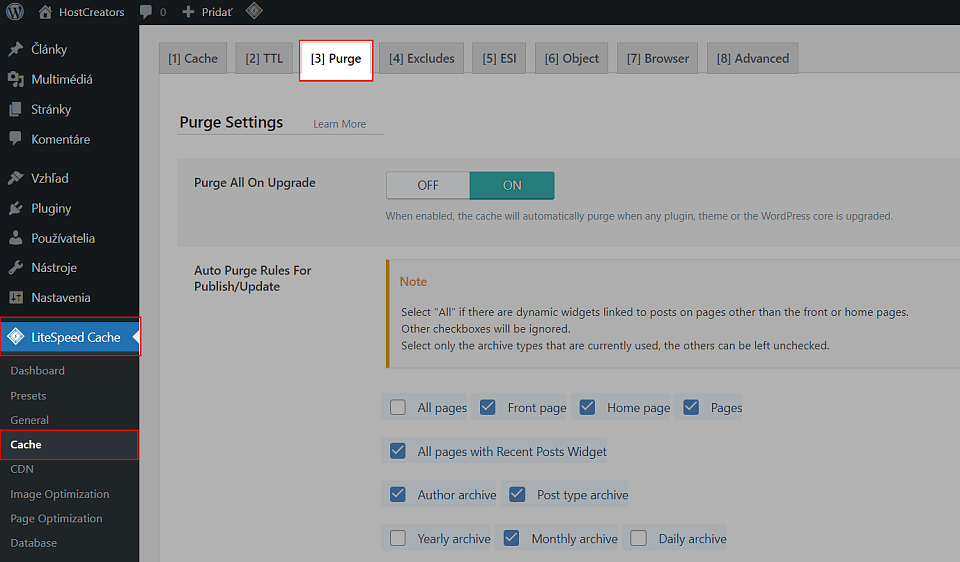
Task: Open LiteSpeed diamond icon in admin bar
Action: coord(254,11)
